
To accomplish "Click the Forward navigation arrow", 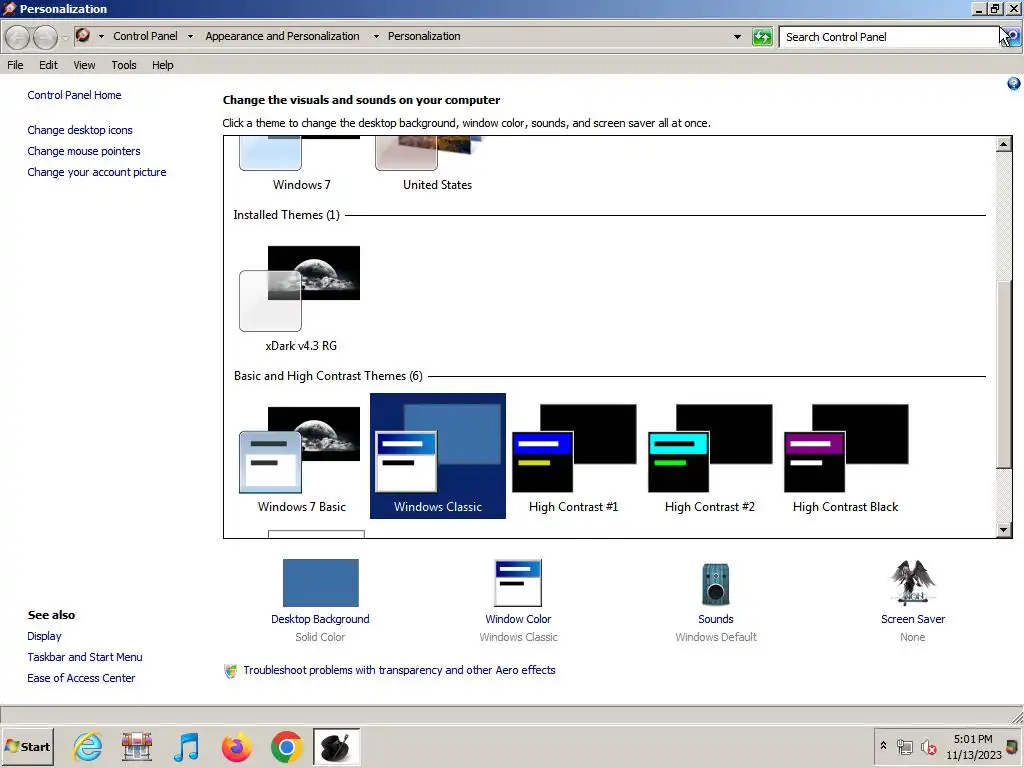I will tap(45, 37).
